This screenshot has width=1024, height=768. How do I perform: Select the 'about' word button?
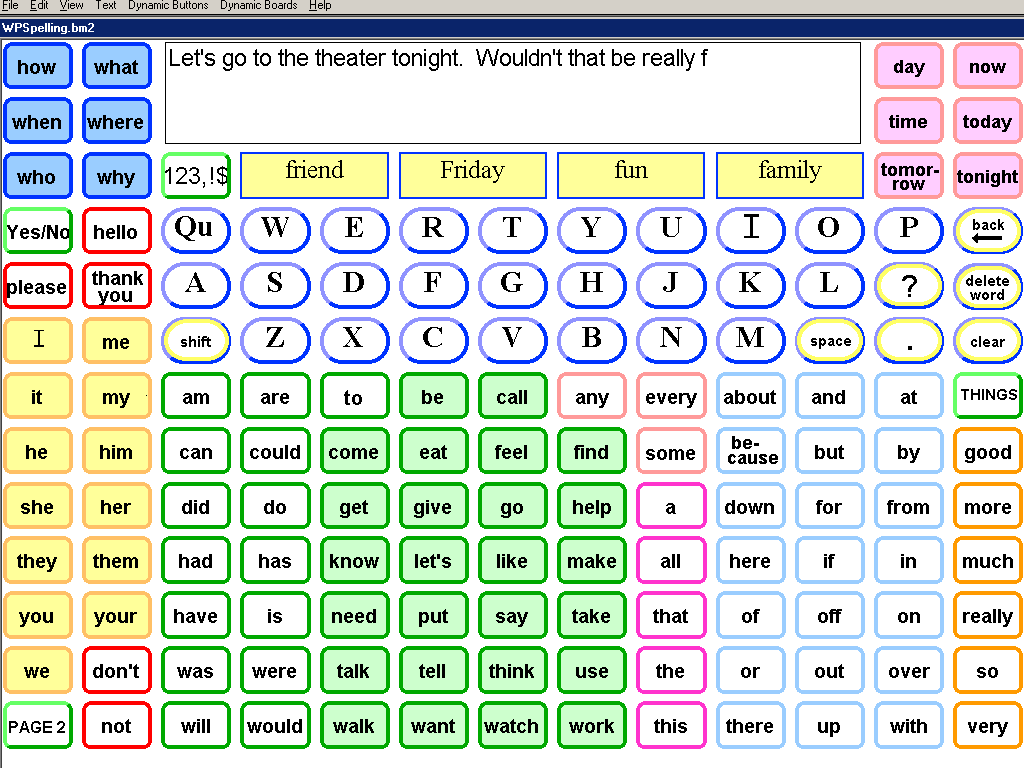[x=750, y=396]
